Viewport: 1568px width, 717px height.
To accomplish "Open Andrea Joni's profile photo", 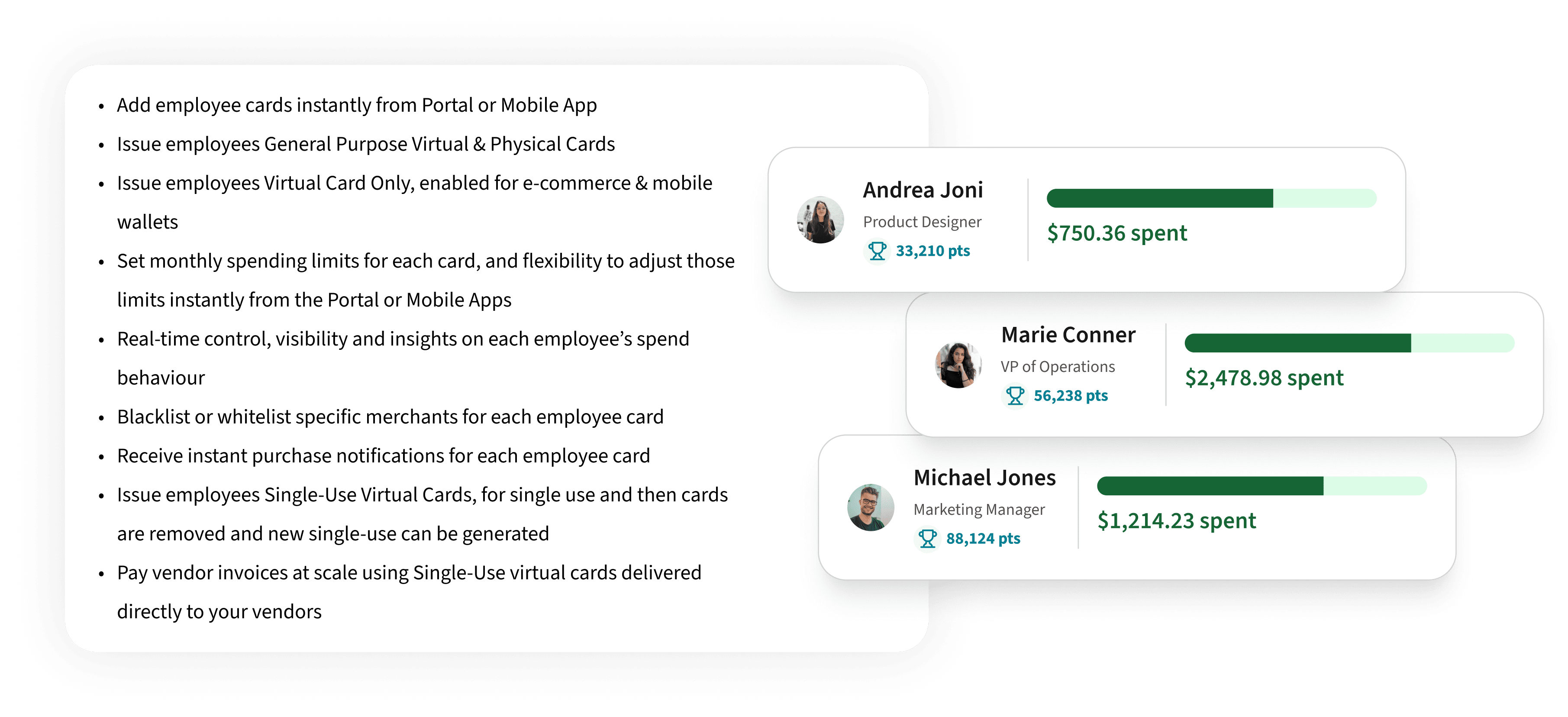I will pyautogui.click(x=820, y=220).
